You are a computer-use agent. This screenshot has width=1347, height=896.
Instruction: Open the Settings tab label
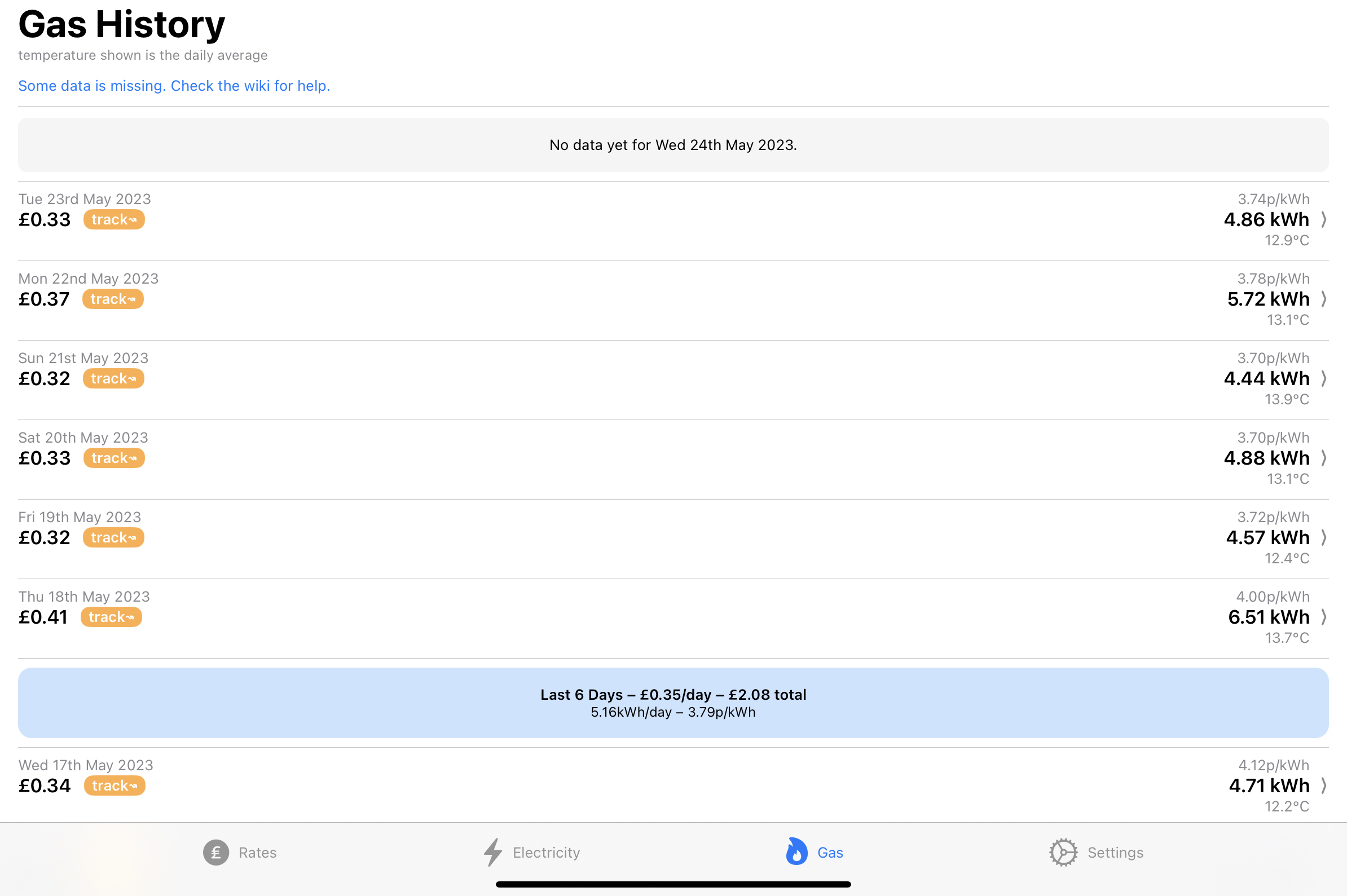click(x=1115, y=853)
